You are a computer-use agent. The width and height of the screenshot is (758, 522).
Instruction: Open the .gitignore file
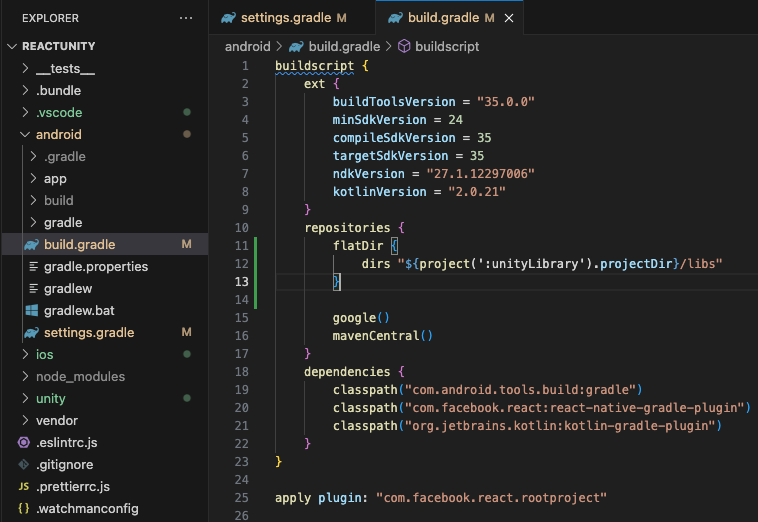pos(105,464)
